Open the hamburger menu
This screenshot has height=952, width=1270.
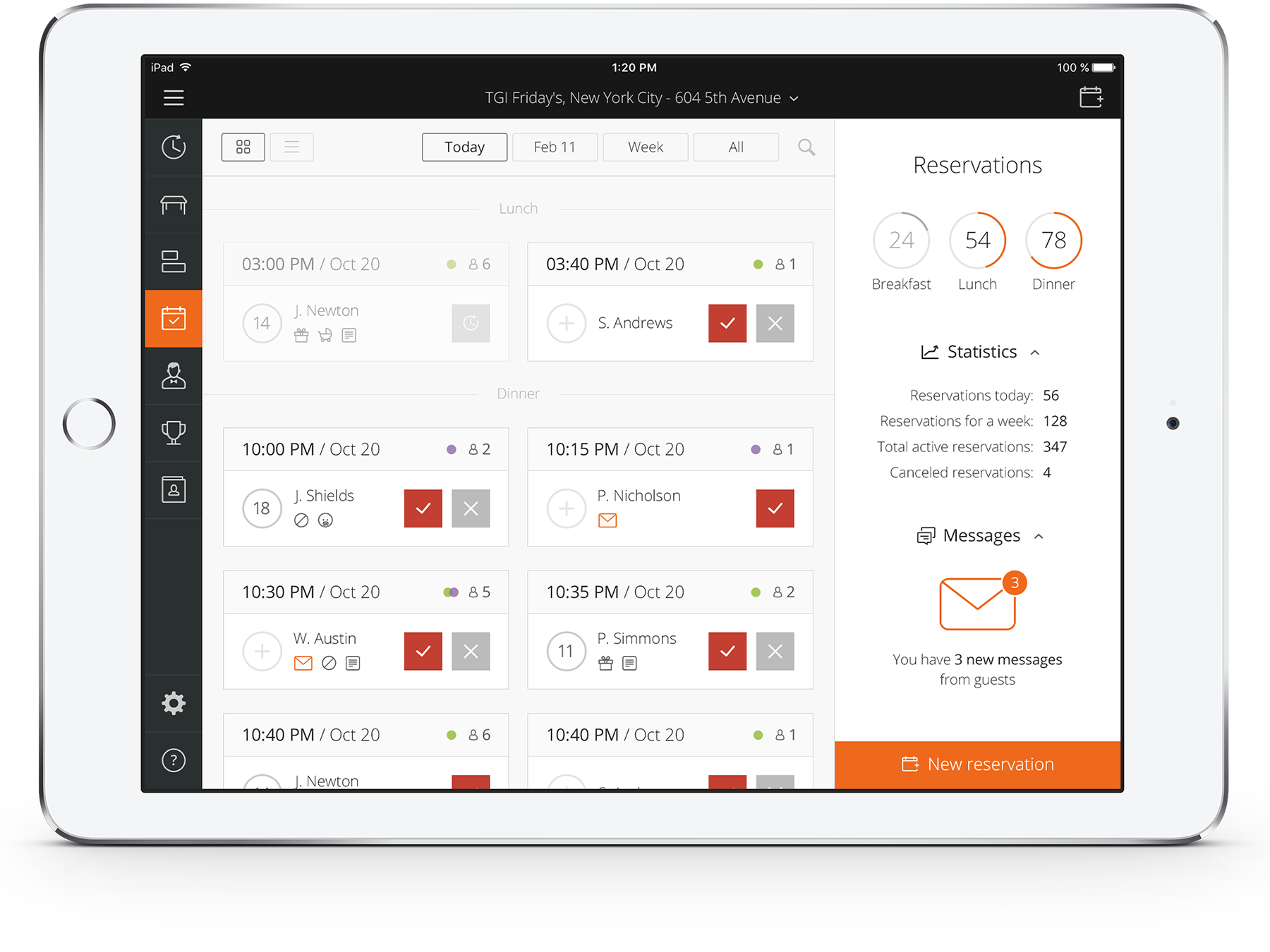point(174,97)
